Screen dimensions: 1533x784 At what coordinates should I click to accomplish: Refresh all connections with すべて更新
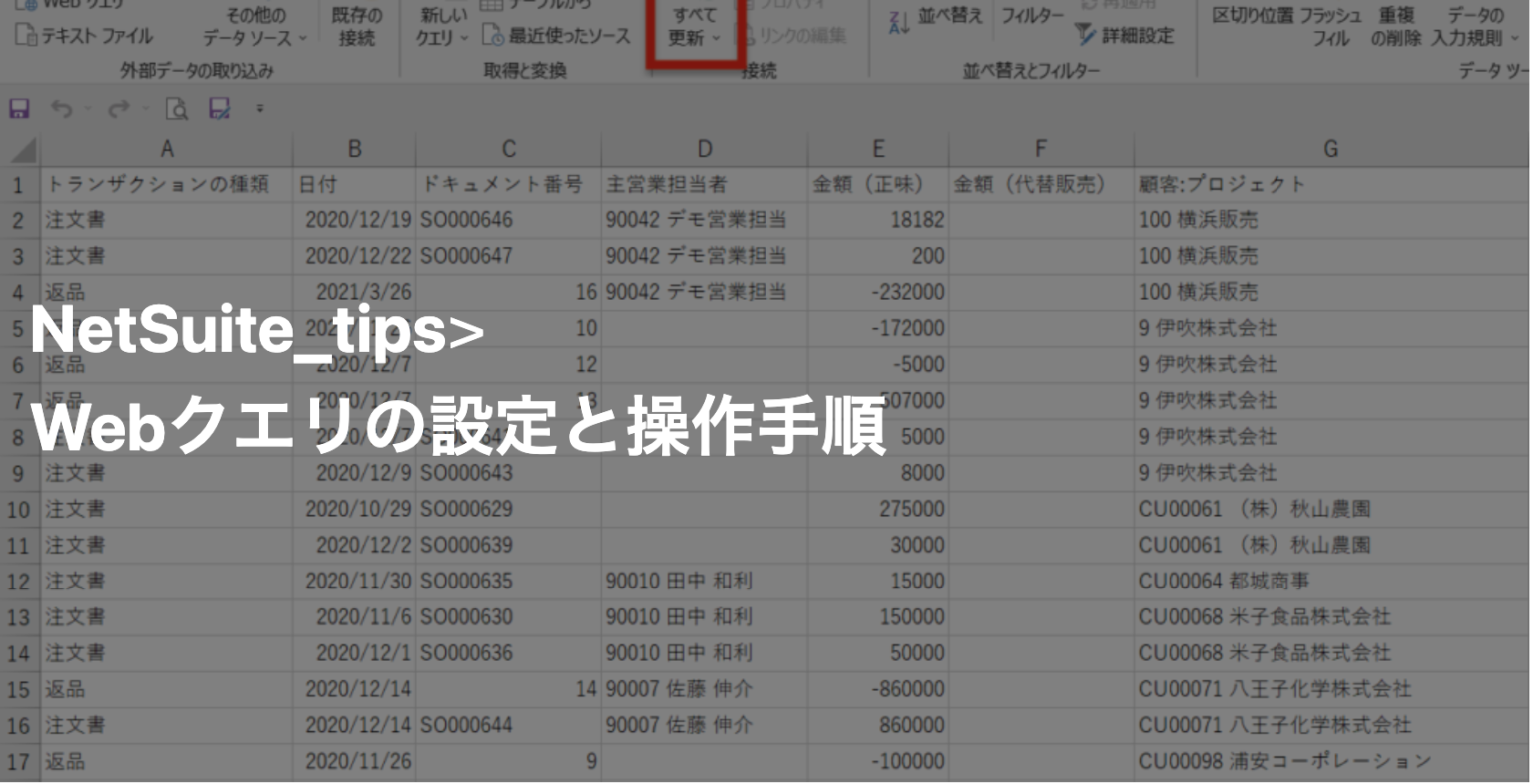coord(692,20)
